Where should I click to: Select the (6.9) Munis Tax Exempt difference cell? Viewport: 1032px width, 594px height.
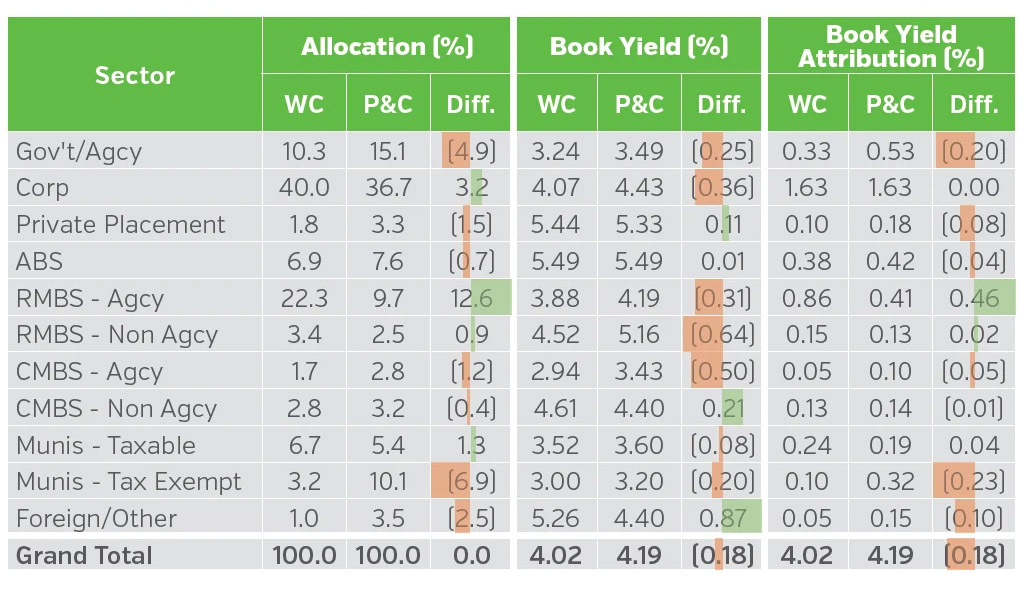[x=471, y=482]
